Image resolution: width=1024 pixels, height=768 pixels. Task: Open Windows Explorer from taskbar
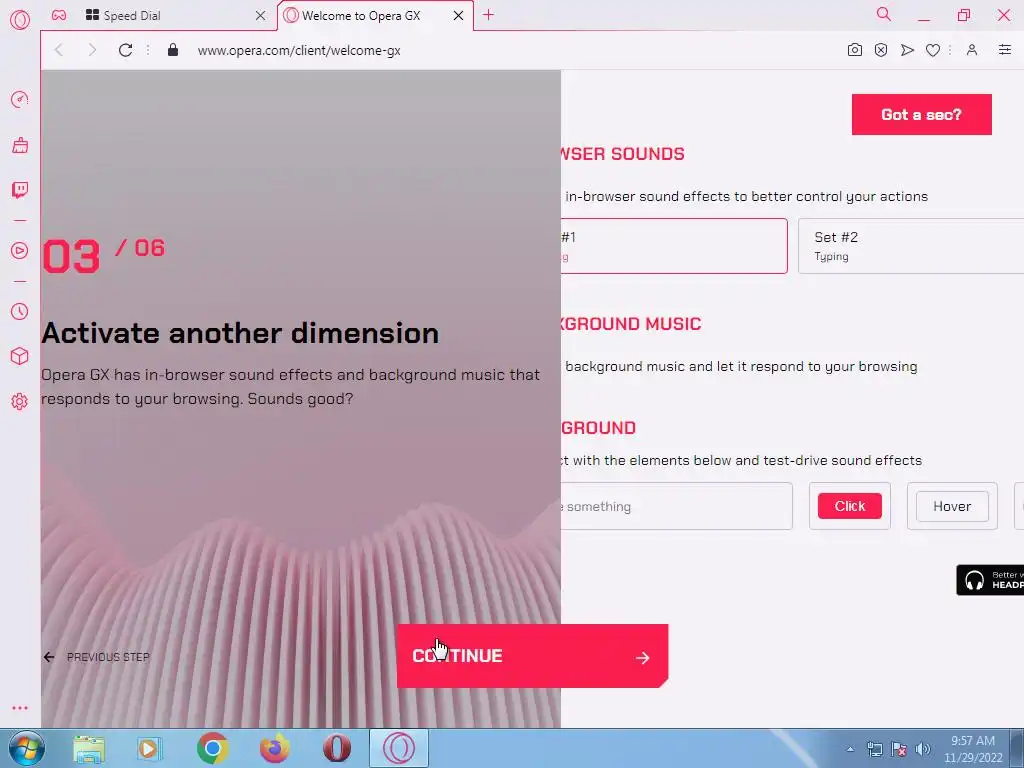tap(89, 749)
